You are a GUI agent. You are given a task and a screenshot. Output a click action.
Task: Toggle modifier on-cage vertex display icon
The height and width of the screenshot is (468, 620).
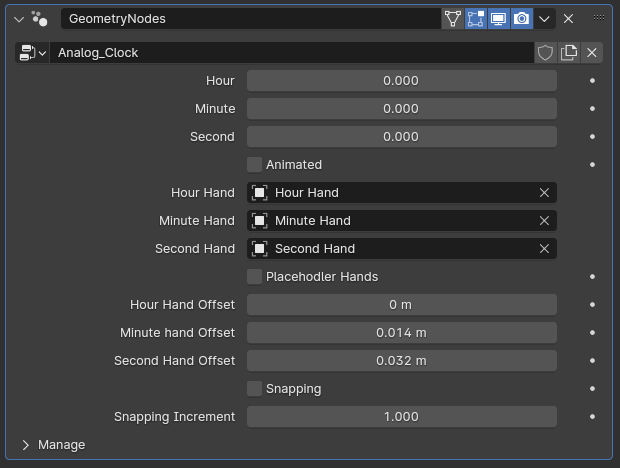[x=453, y=19]
